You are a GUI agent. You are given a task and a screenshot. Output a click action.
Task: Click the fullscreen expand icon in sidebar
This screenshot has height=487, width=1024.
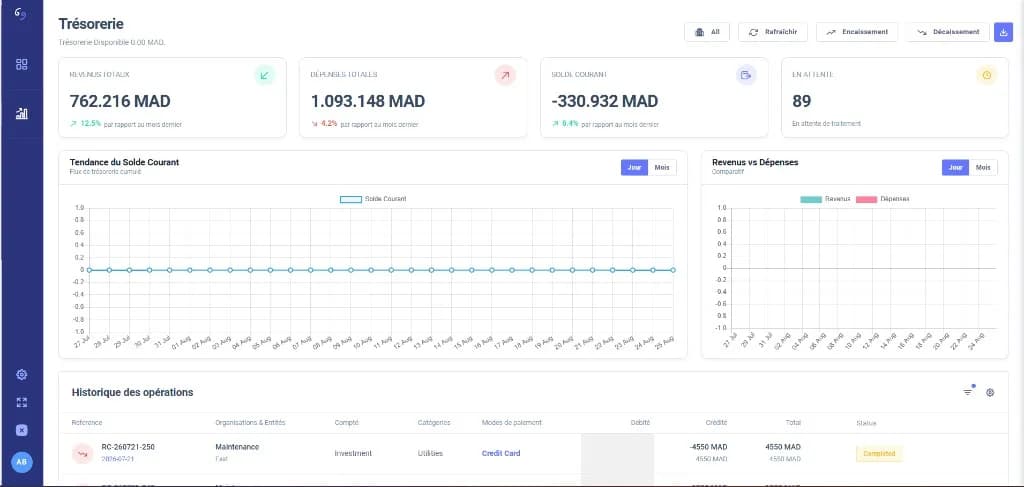point(22,402)
